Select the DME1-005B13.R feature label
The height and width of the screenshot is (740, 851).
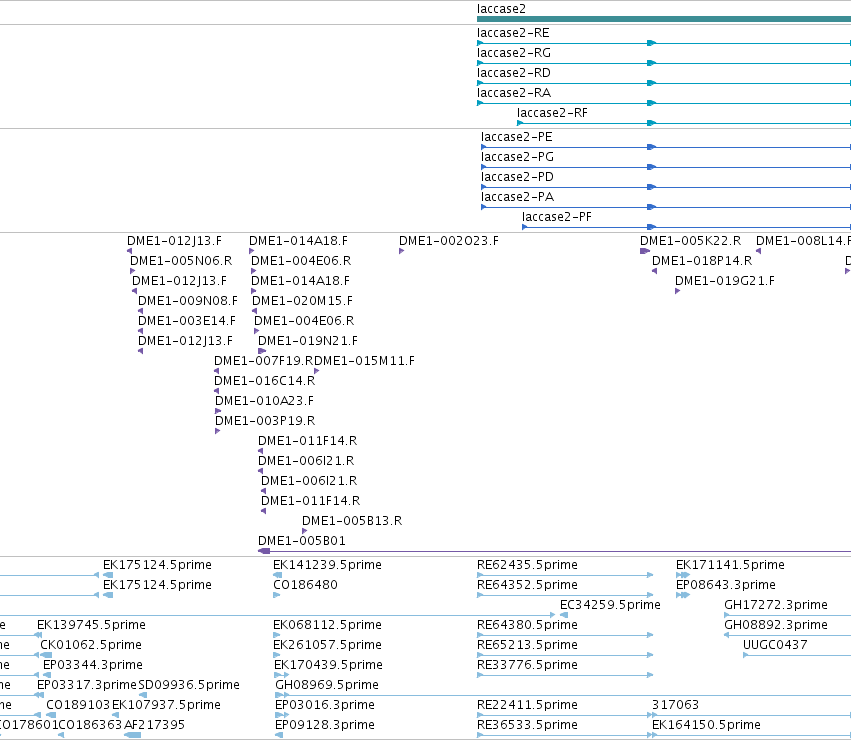click(352, 521)
